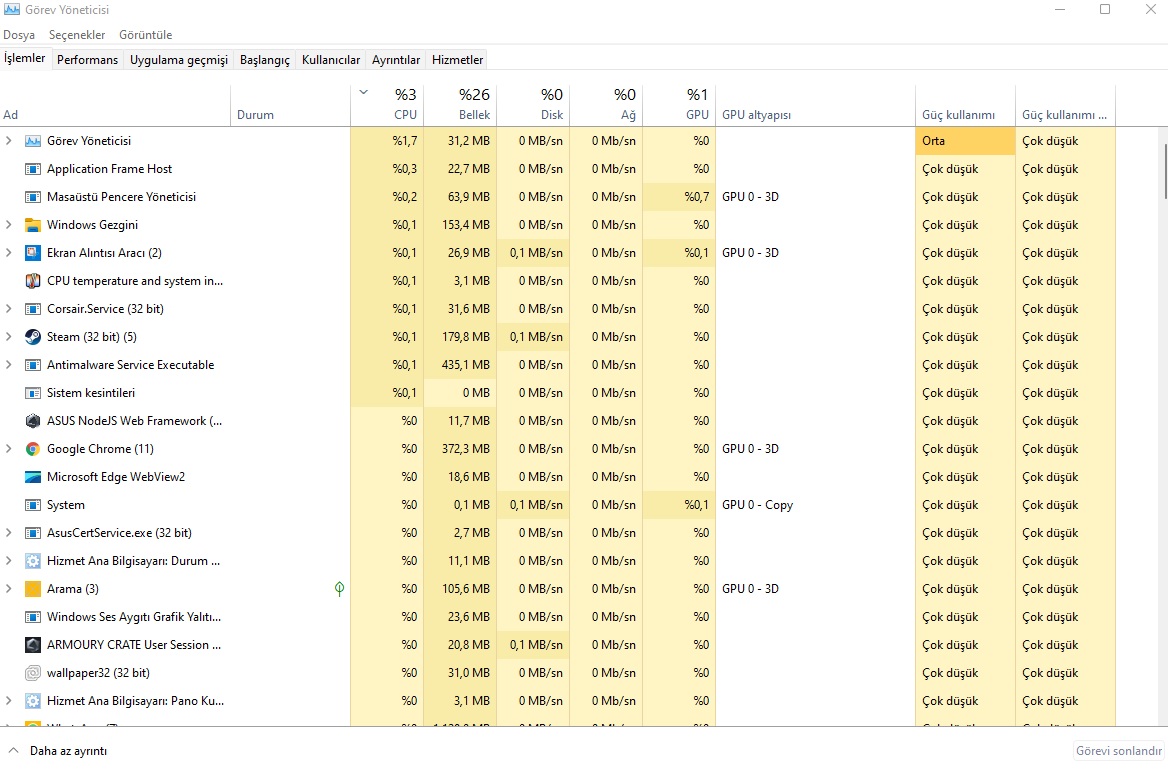Image resolution: width=1168 pixels, height=773 pixels.
Task: Sort by the CPU column header
Action: click(x=387, y=105)
